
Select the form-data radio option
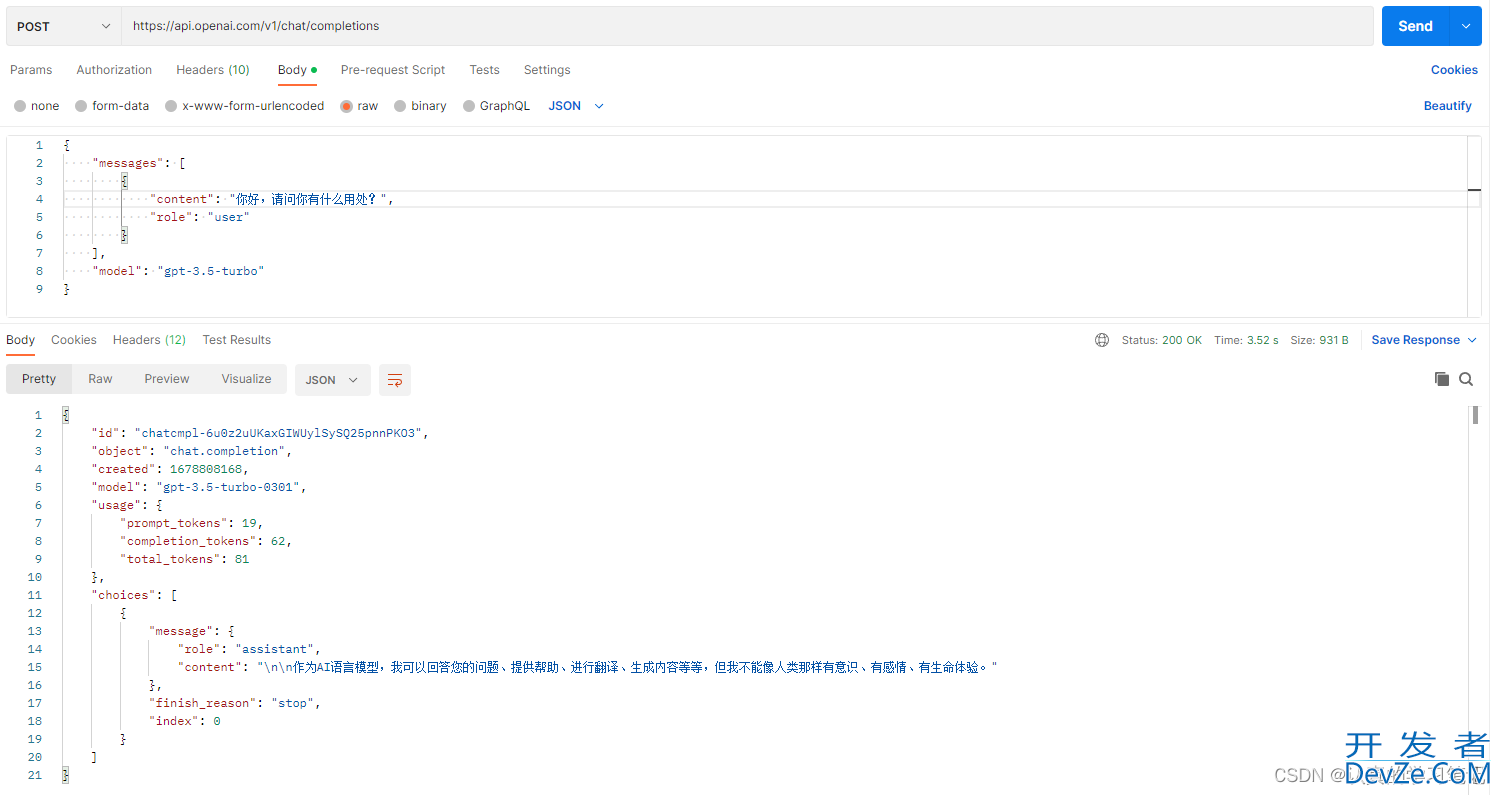[82, 106]
